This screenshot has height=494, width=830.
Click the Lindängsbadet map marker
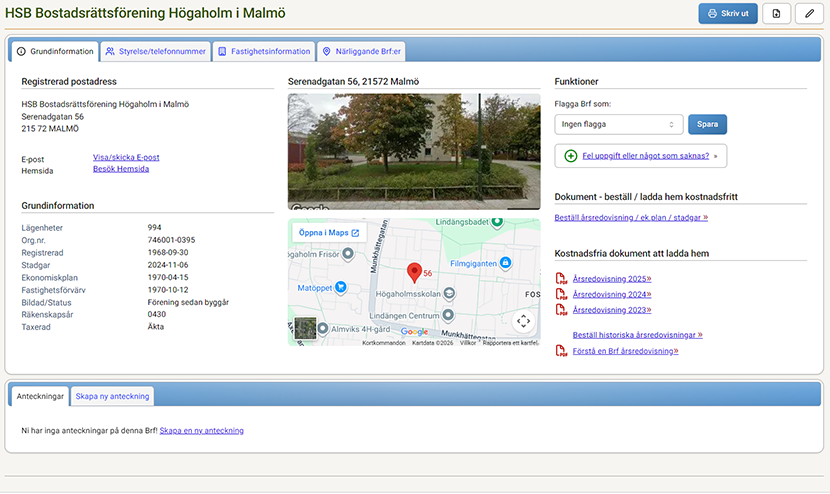click(x=497, y=222)
